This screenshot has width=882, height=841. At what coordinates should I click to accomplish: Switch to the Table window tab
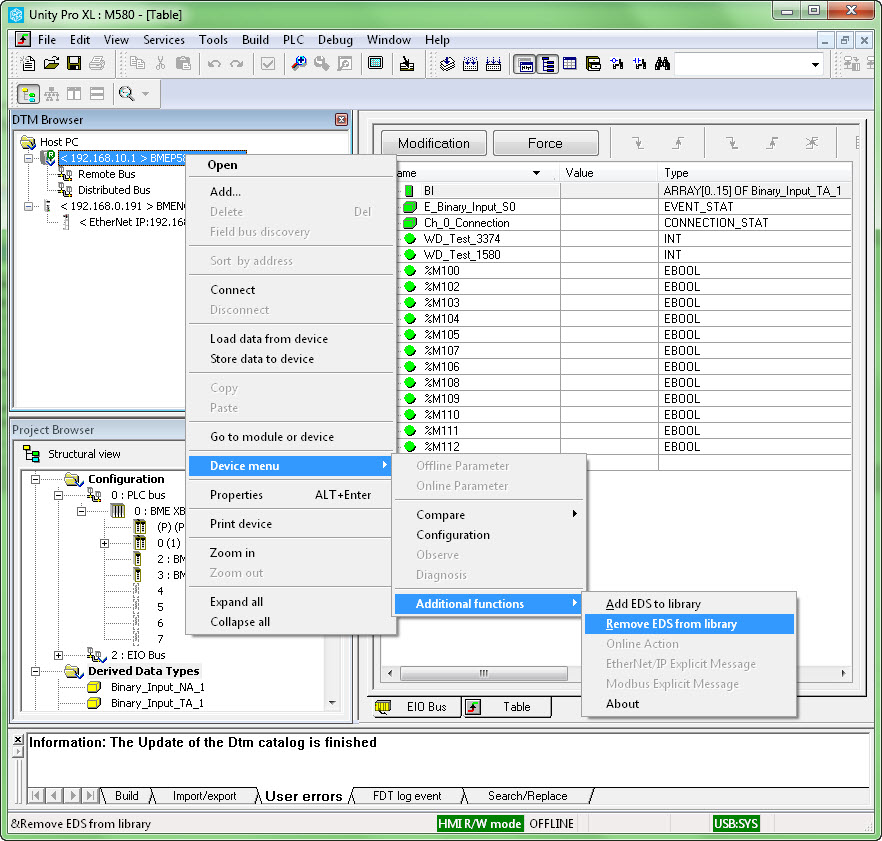point(506,707)
